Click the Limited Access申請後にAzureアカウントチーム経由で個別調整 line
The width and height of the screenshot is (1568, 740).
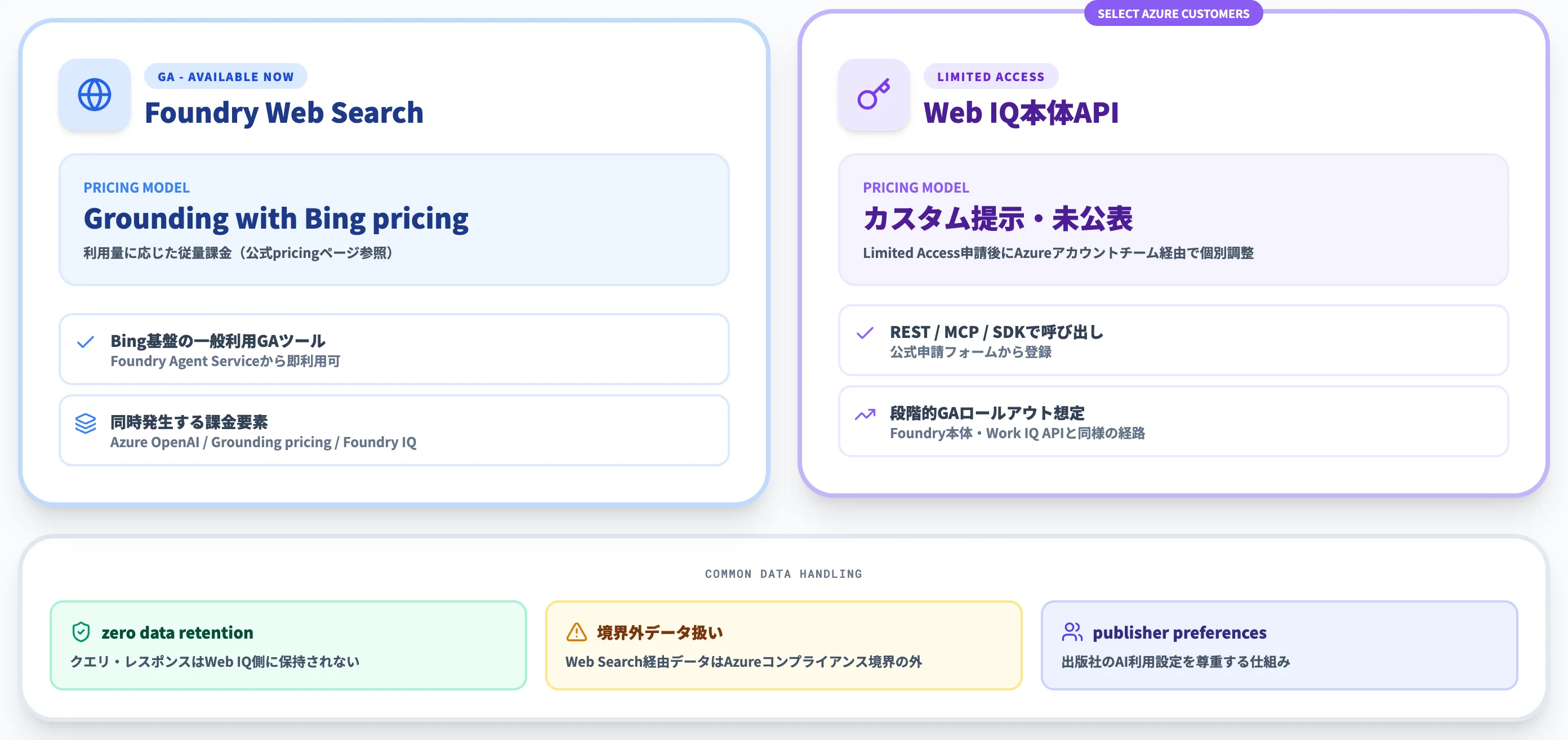(x=1058, y=252)
